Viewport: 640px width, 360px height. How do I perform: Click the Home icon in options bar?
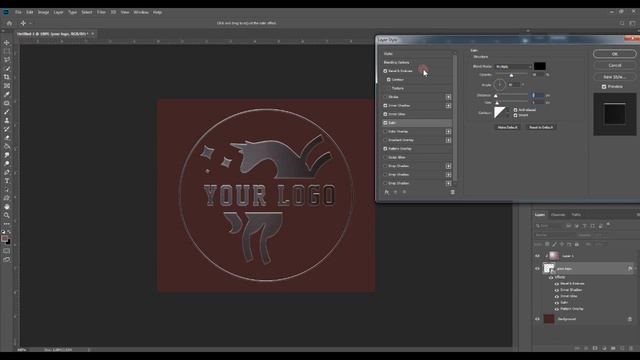(x=9, y=23)
